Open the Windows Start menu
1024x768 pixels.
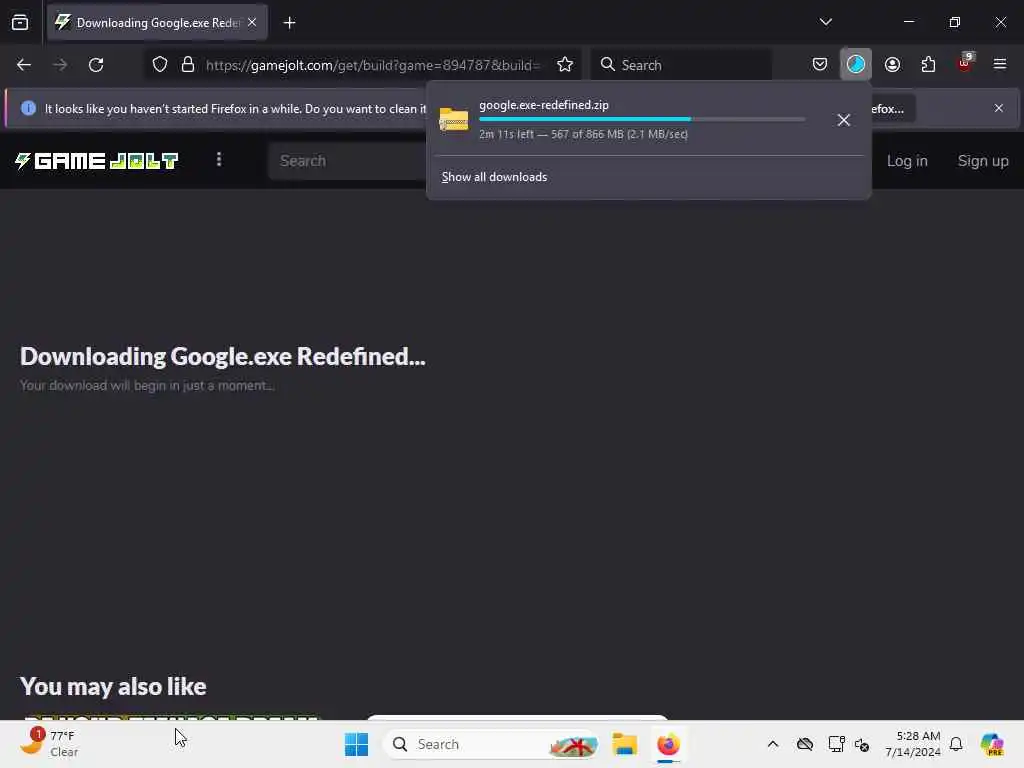(x=357, y=744)
